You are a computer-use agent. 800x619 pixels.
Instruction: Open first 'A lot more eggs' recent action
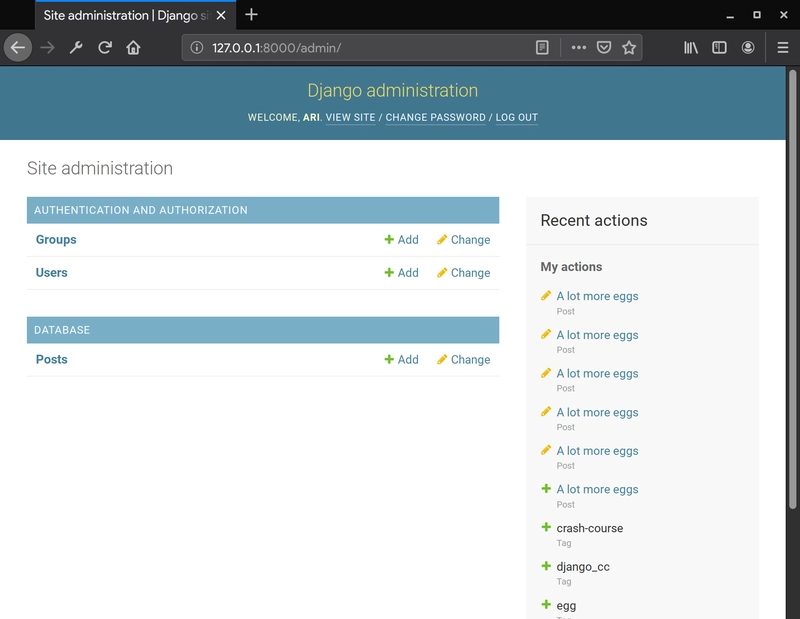[x=597, y=296]
